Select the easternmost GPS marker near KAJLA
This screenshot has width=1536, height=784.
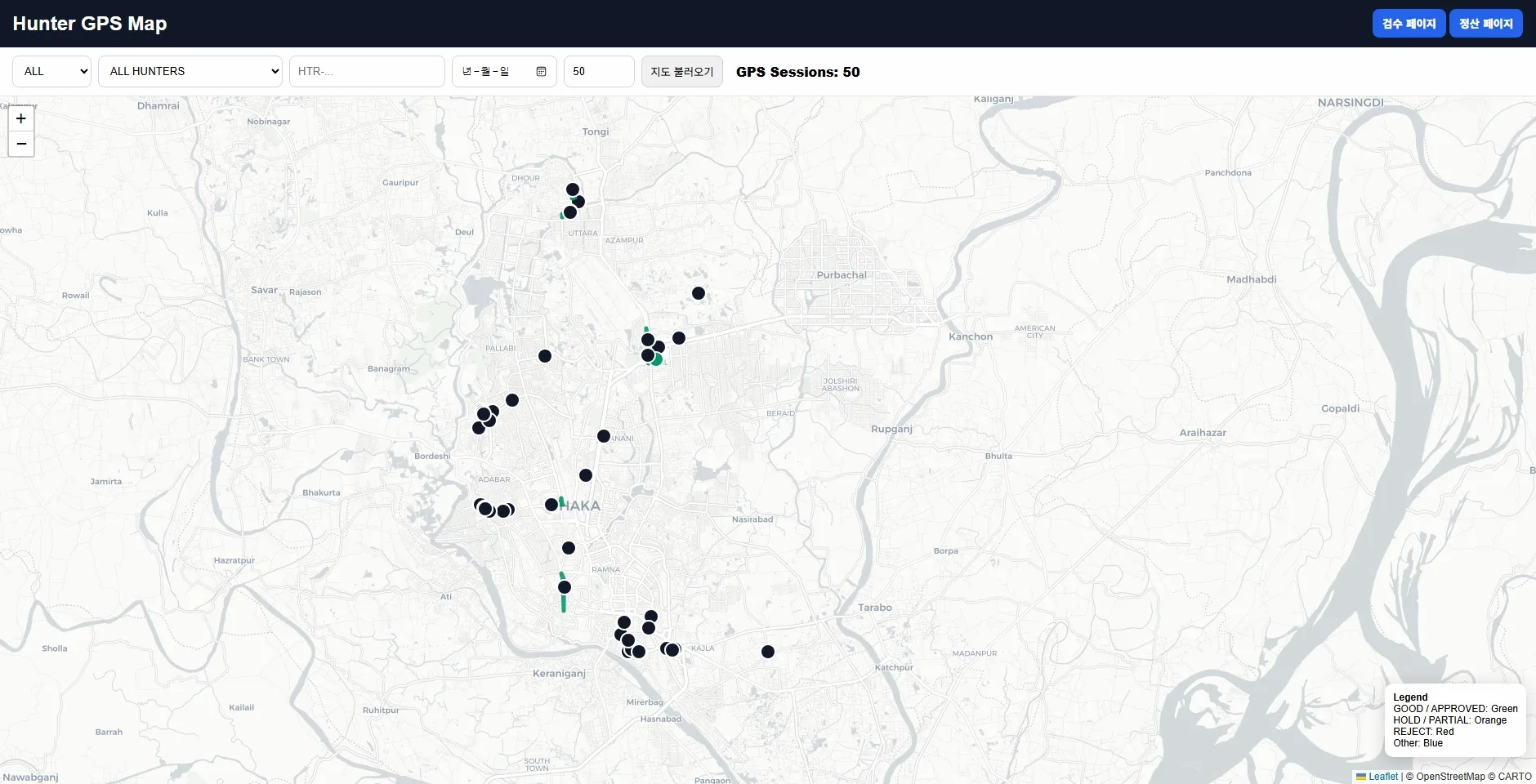tap(768, 652)
